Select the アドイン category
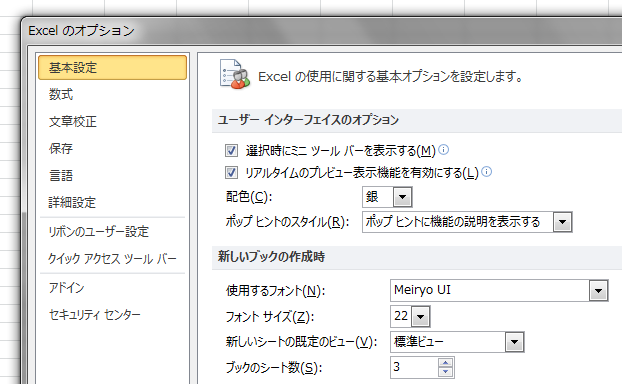 click(66, 288)
